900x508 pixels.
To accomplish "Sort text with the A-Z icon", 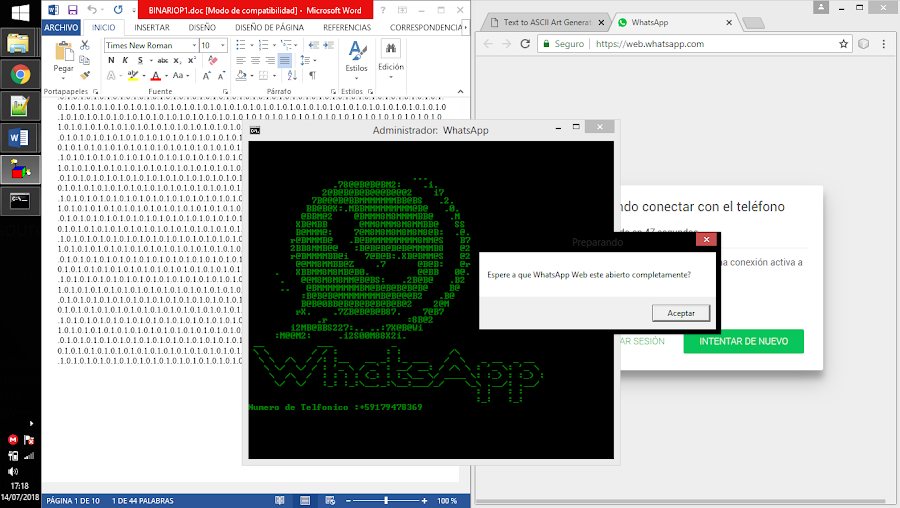I will point(292,75).
